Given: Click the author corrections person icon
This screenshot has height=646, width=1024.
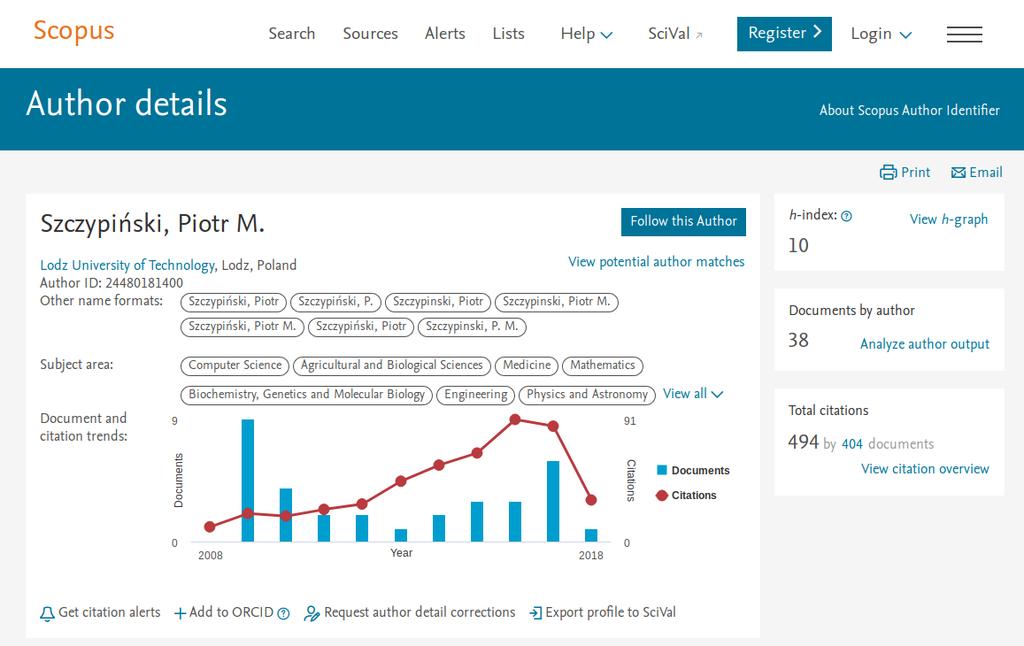Looking at the screenshot, I should coord(312,613).
